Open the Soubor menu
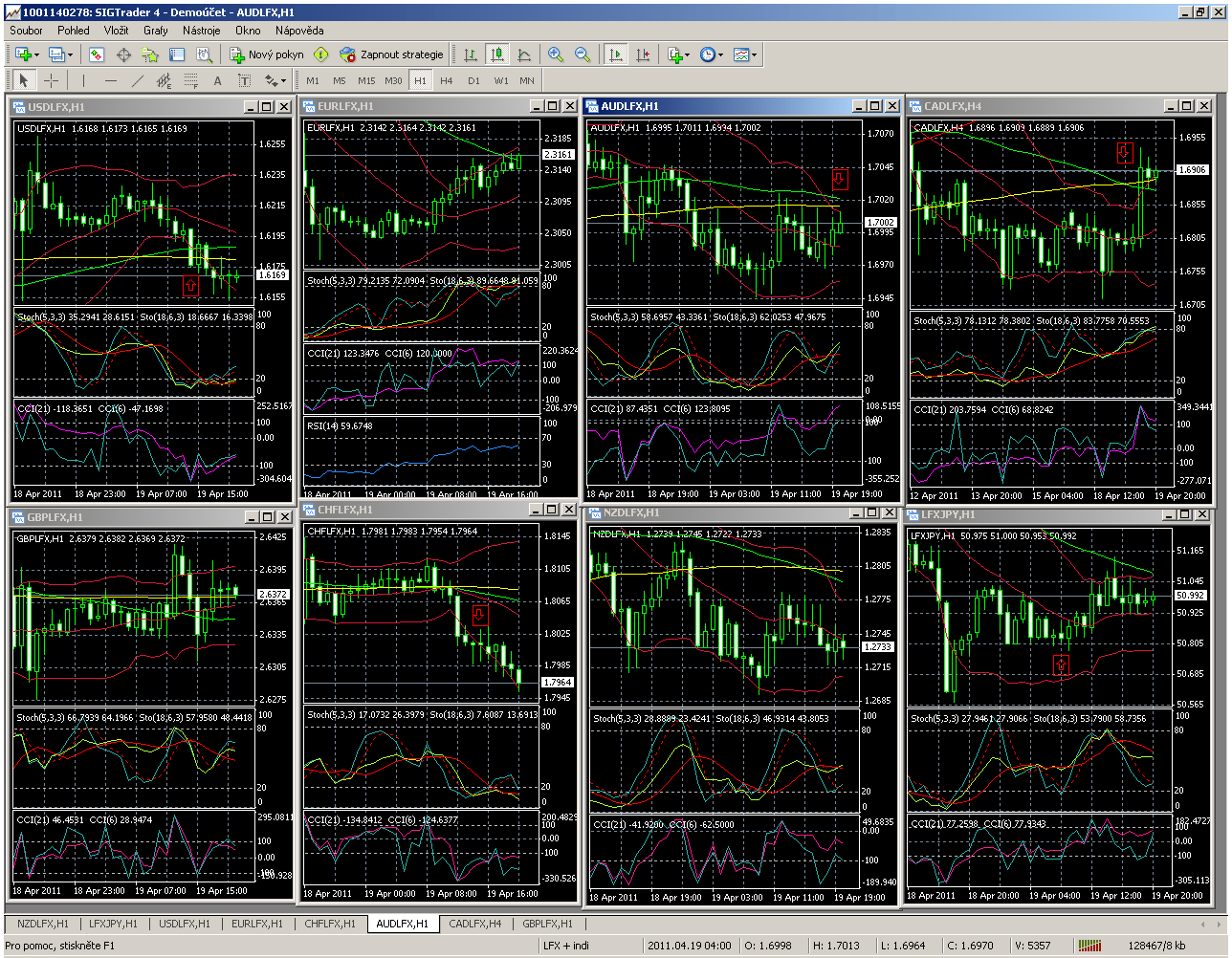The image size is (1232, 958). coord(26,30)
